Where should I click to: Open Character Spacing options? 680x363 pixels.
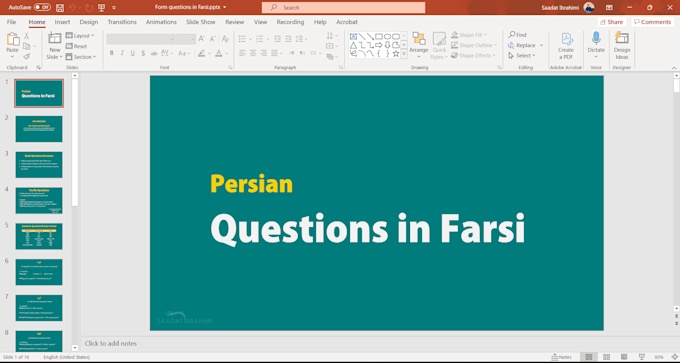click(x=167, y=53)
